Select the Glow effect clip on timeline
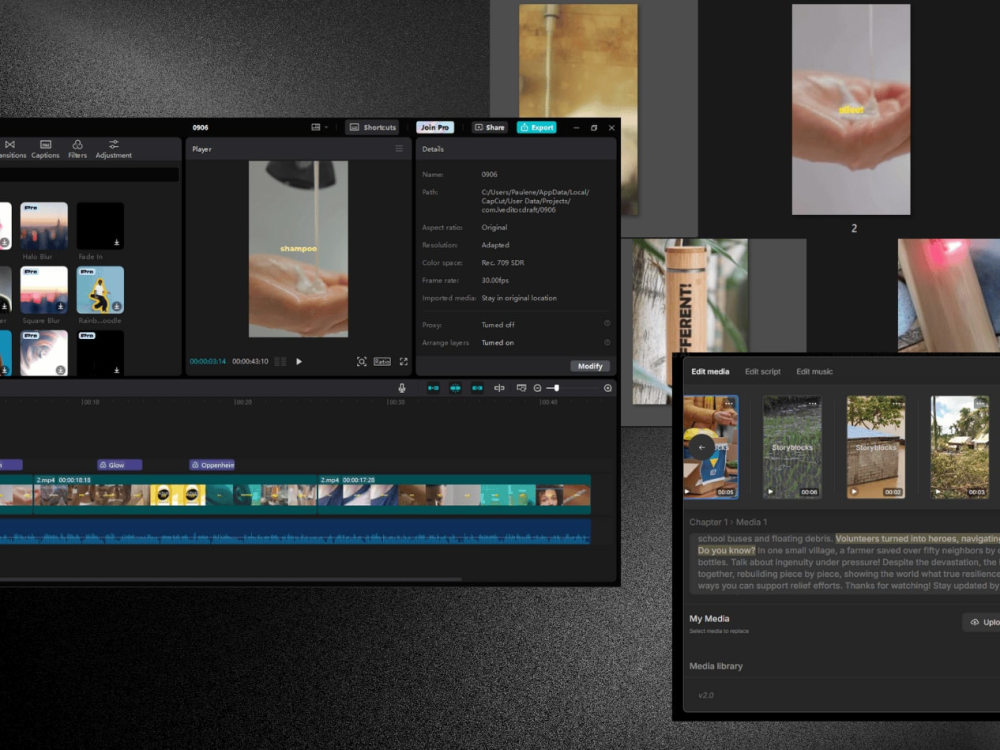Image resolution: width=1000 pixels, height=750 pixels. pyautogui.click(x=119, y=465)
